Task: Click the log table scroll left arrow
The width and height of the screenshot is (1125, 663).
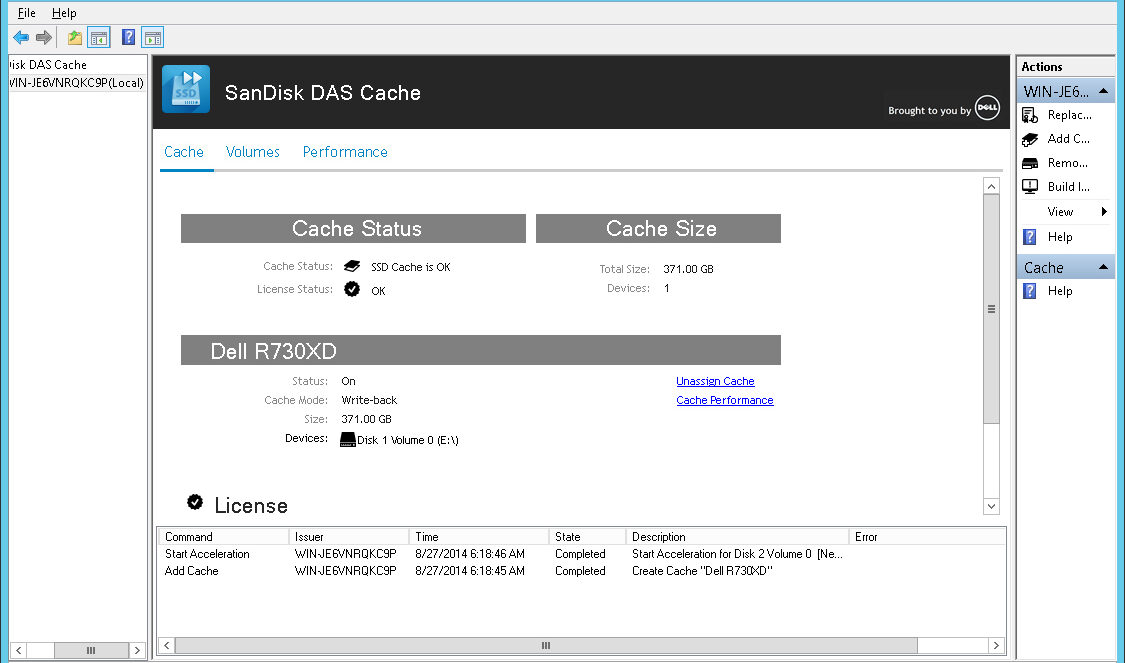Action: (166, 645)
